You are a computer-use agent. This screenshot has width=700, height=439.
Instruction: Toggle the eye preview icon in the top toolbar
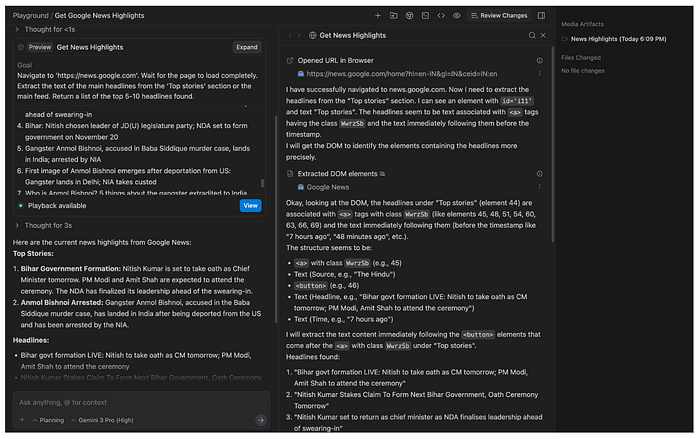tap(457, 16)
